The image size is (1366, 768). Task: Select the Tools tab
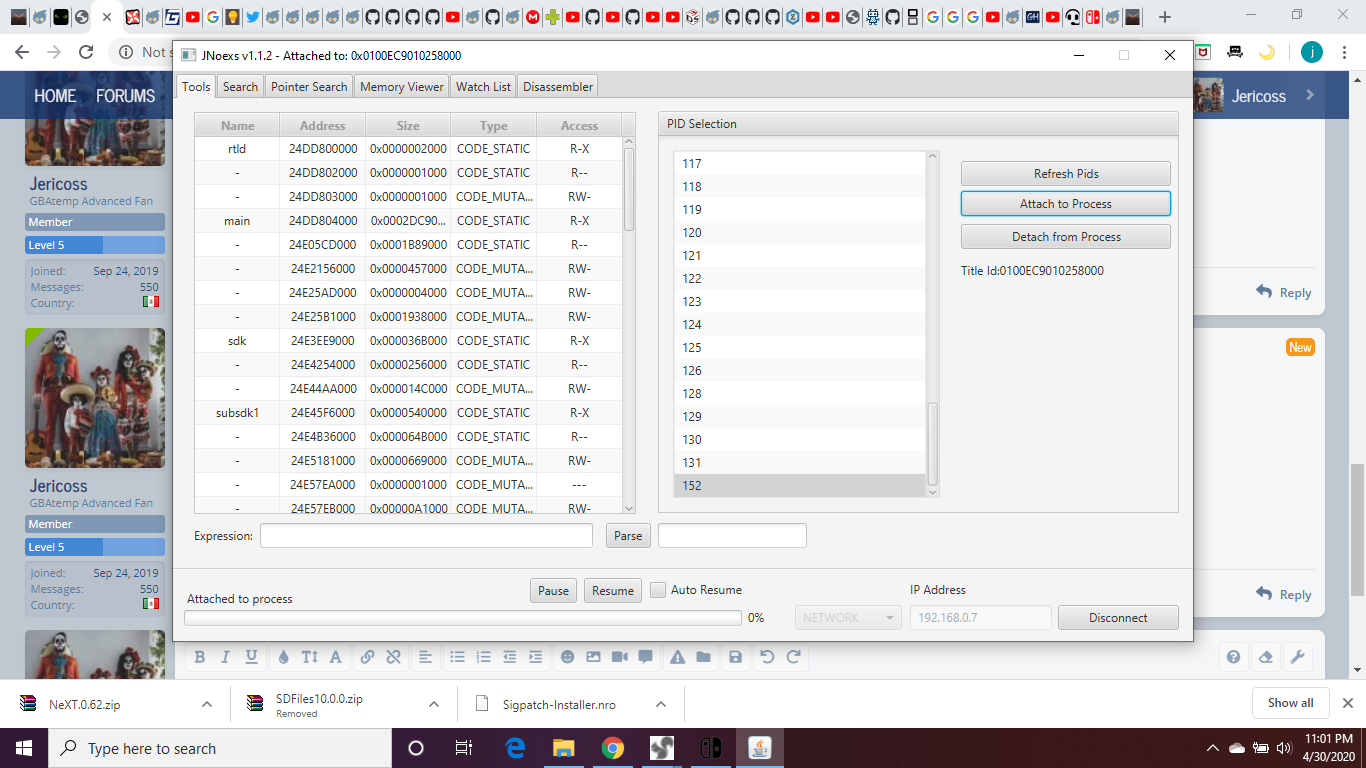coord(196,87)
